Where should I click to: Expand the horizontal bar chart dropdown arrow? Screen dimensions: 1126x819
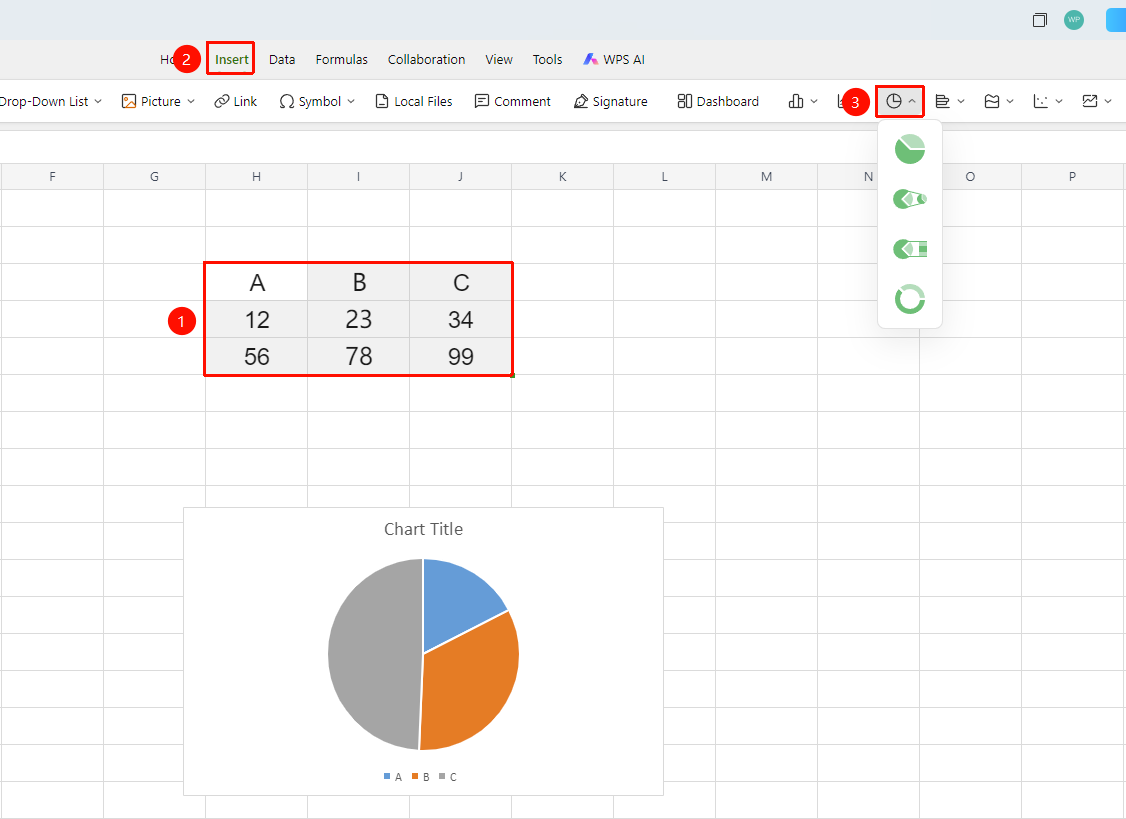click(961, 101)
